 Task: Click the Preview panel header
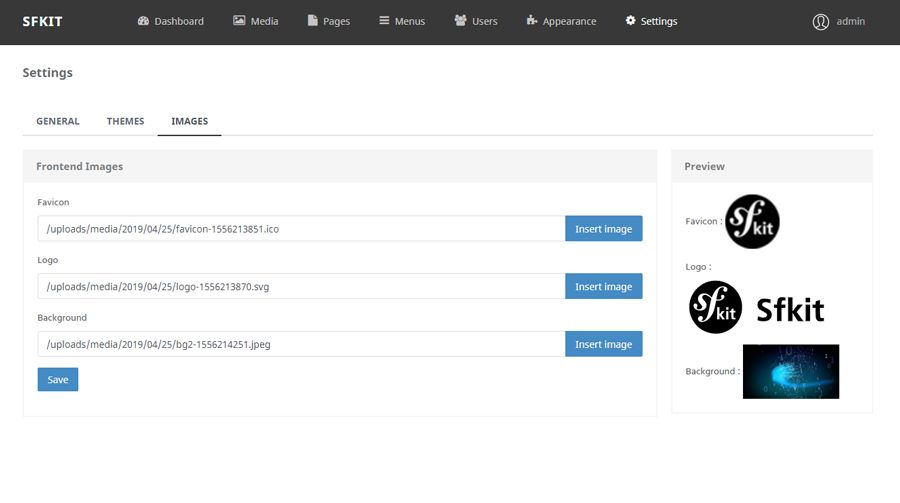(x=772, y=167)
